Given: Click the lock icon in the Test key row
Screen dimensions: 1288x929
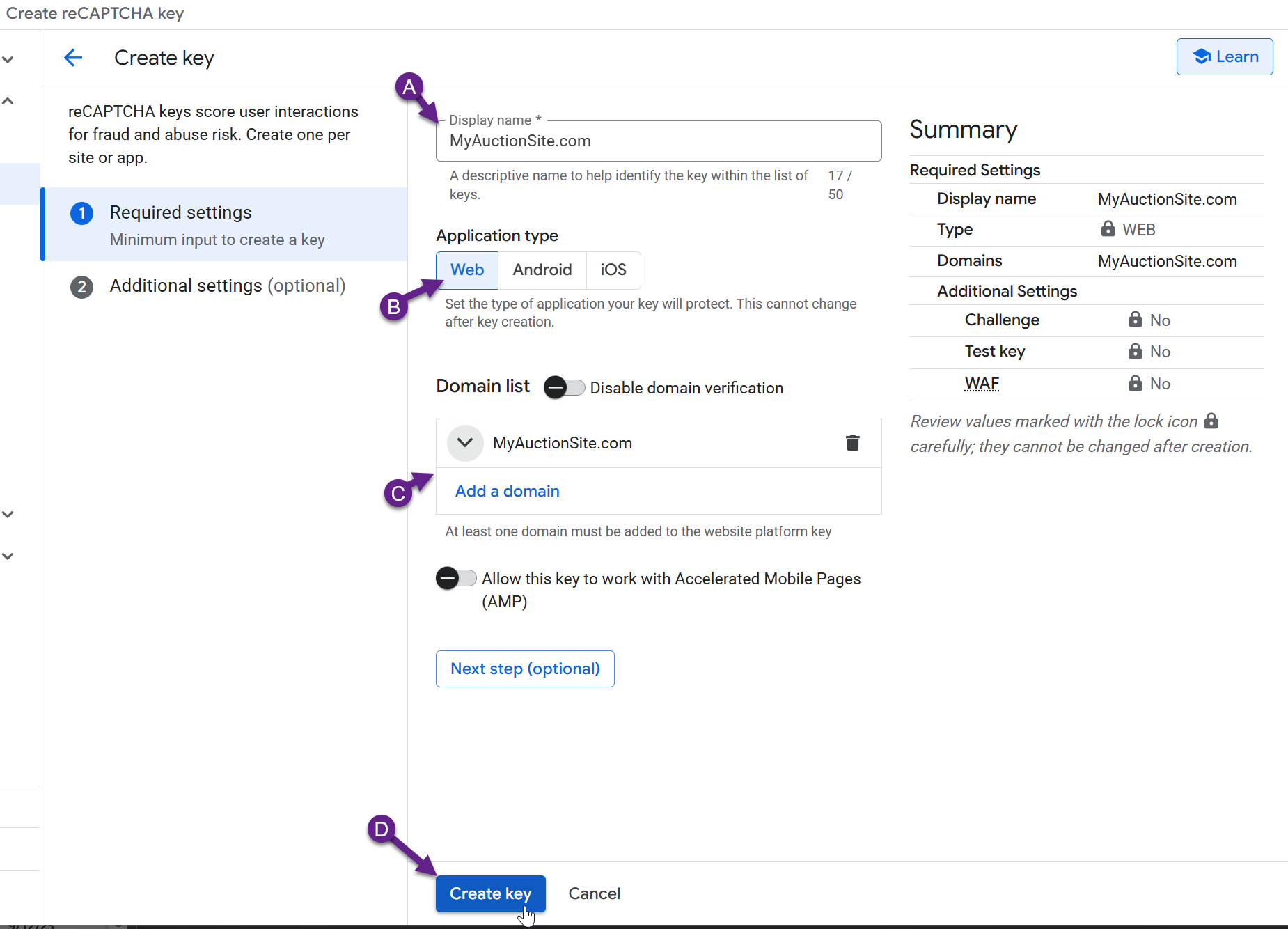Looking at the screenshot, I should (x=1135, y=350).
